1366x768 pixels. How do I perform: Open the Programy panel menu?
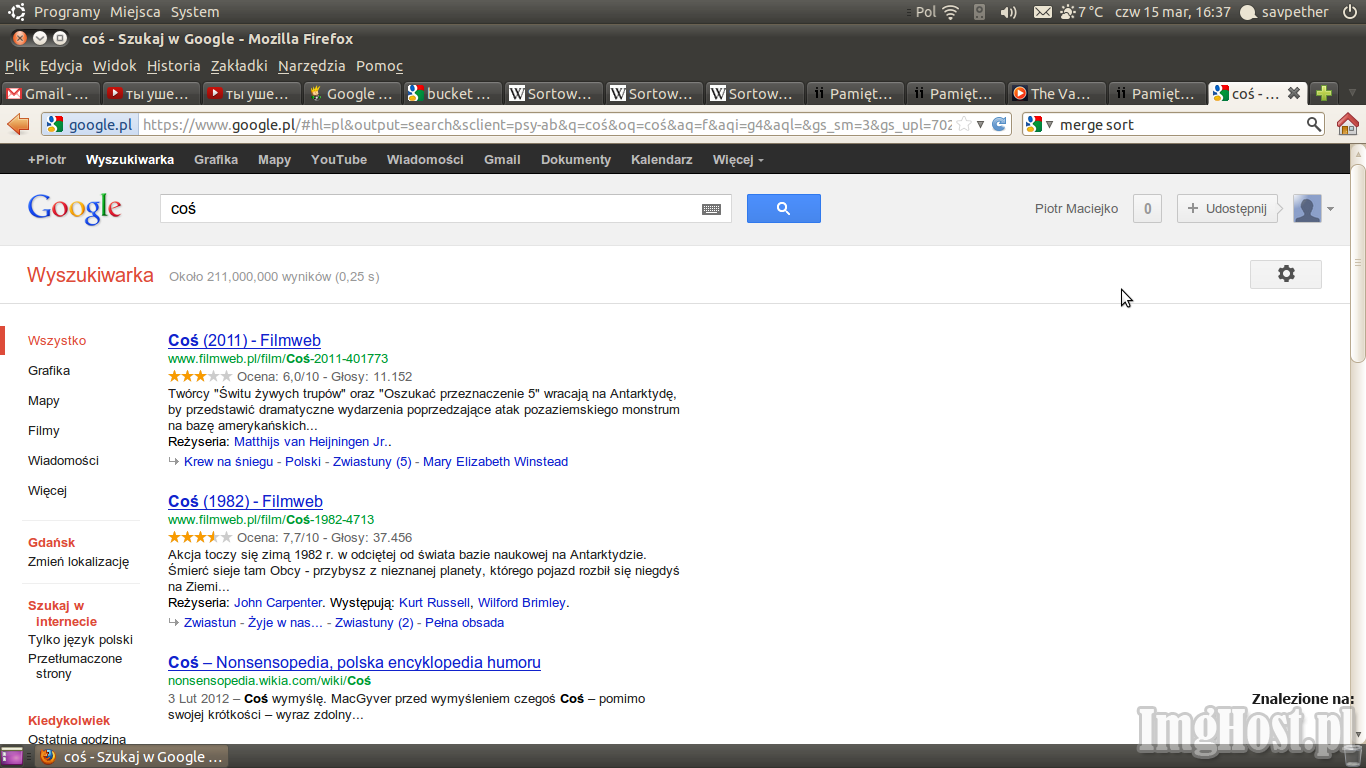(x=67, y=12)
